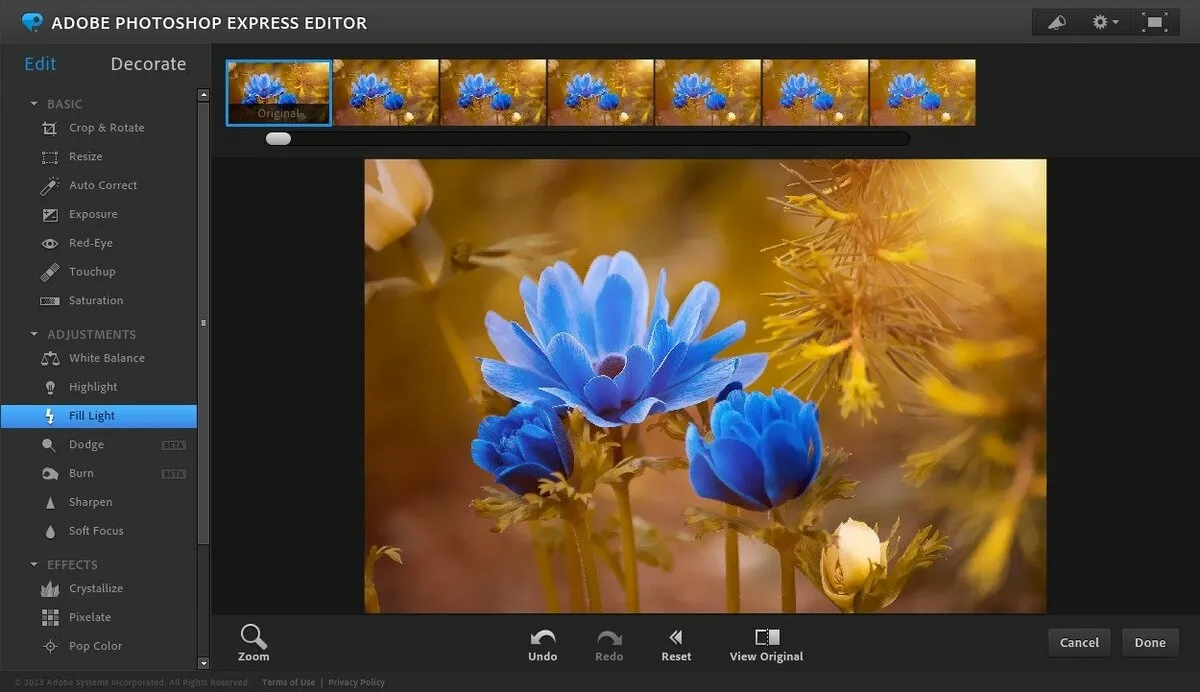Select the Crop & Rotate tool
The width and height of the screenshot is (1200, 692).
(x=105, y=128)
